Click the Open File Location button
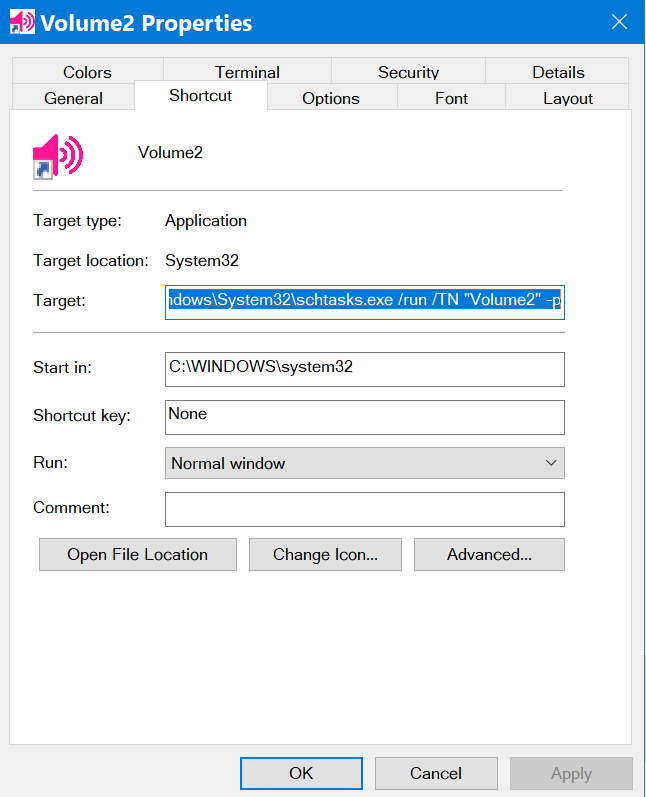 pos(138,555)
